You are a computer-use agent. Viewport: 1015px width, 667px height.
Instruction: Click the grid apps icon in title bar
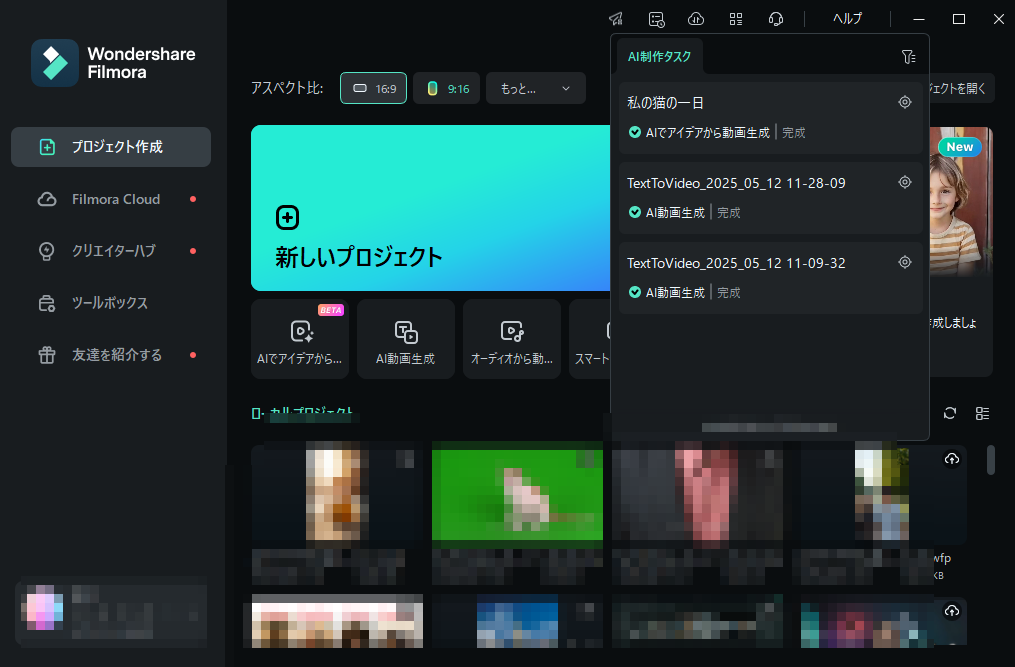tap(736, 19)
